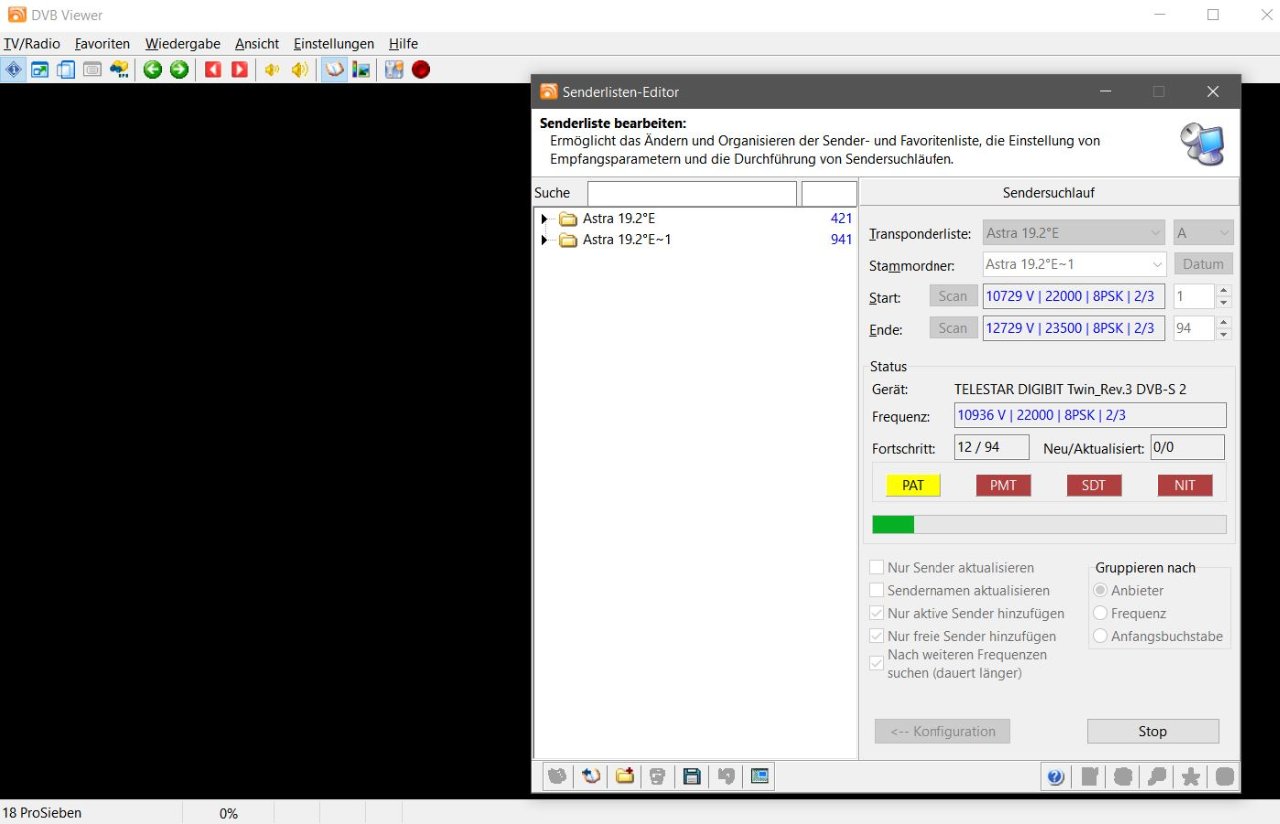Decrease the Start transponder number stepper

pos(1224,302)
